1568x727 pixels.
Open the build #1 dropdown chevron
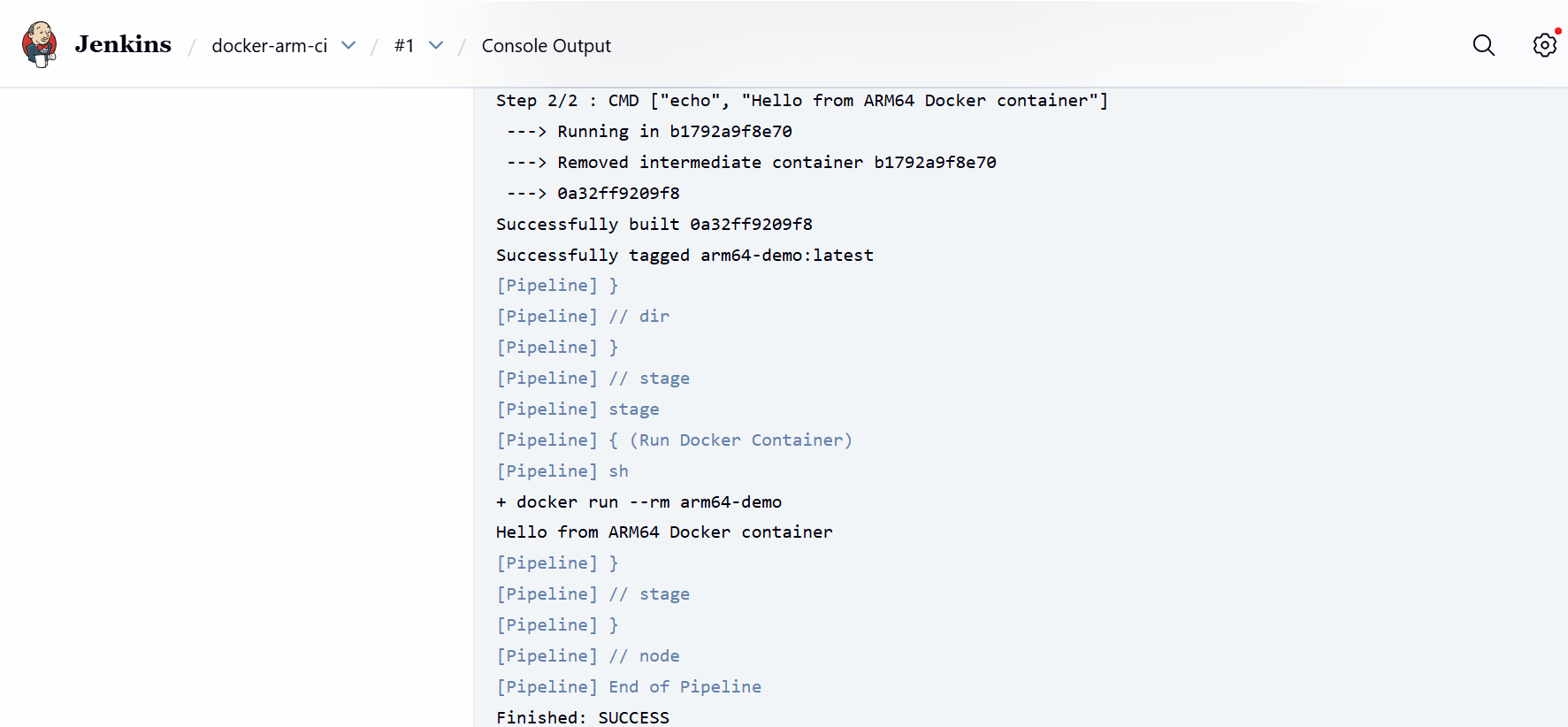pos(434,45)
